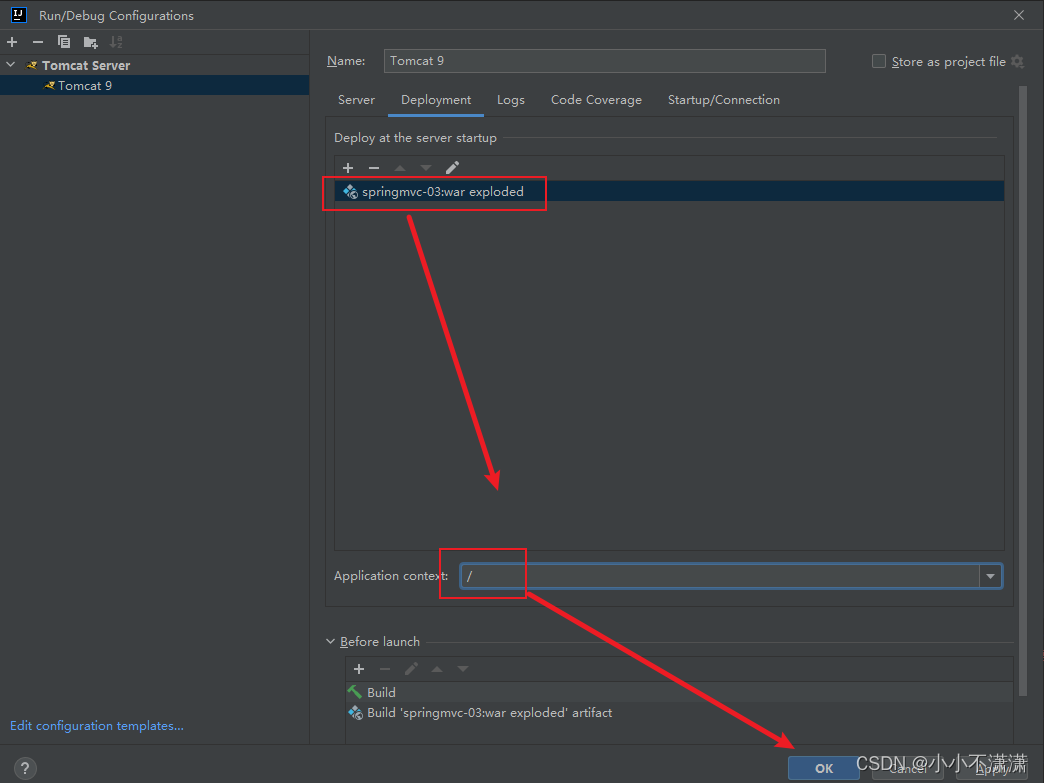Viewport: 1044px width, 783px height.
Task: Open project file storage settings gear
Action: click(x=1017, y=61)
